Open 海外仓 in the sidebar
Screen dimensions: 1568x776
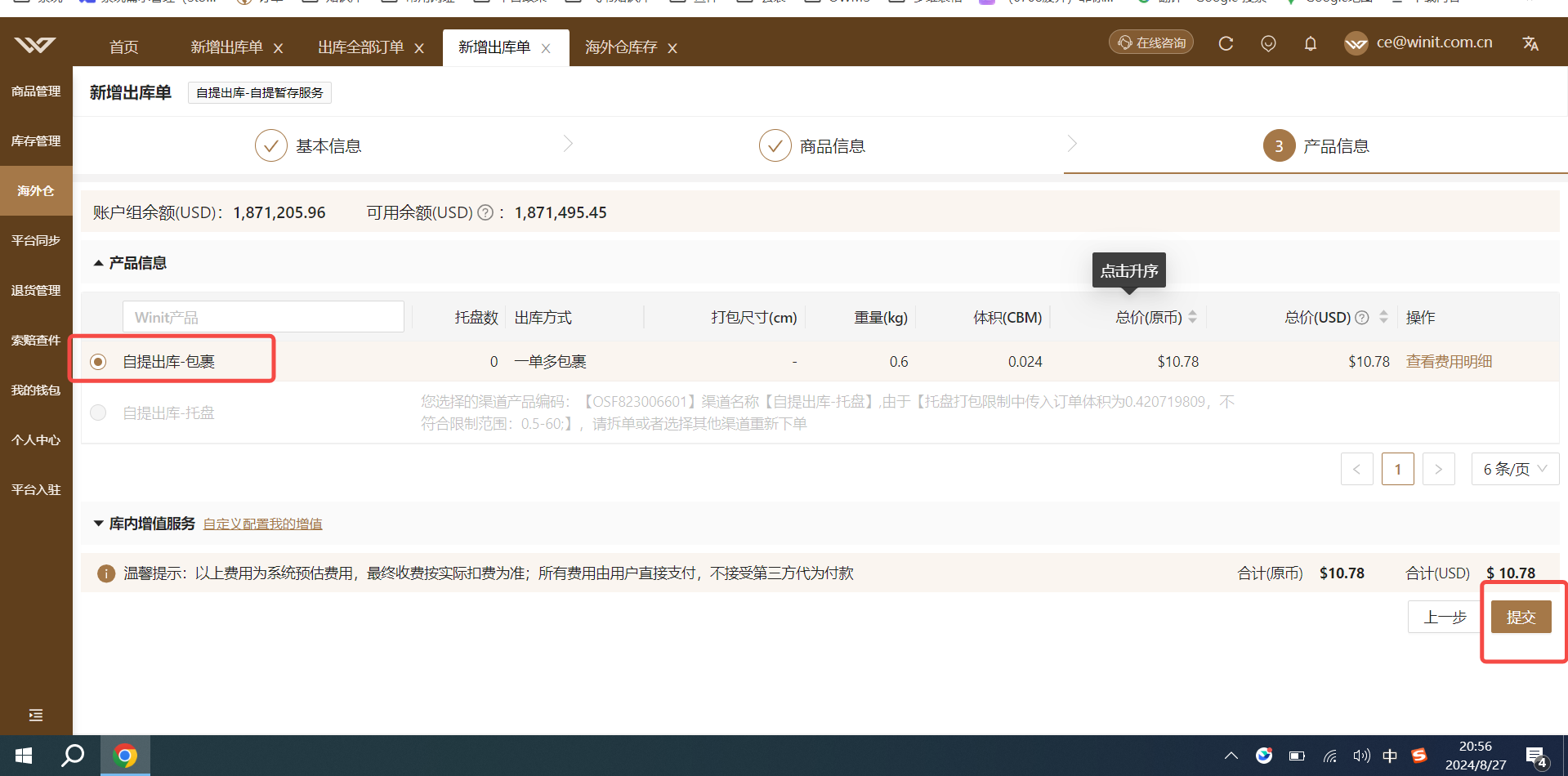point(36,191)
